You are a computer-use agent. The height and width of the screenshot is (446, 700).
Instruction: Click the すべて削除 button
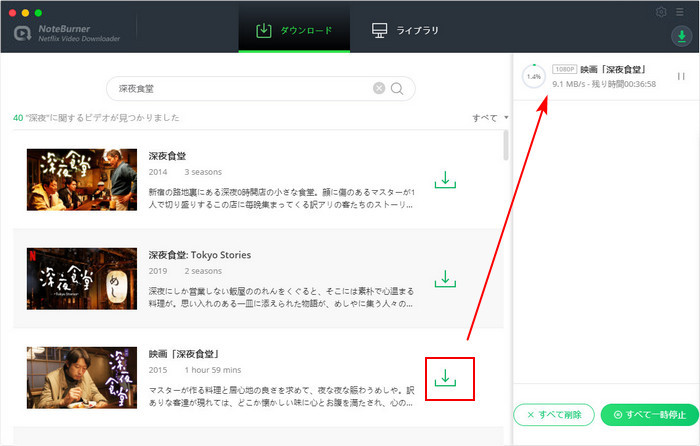click(x=554, y=415)
